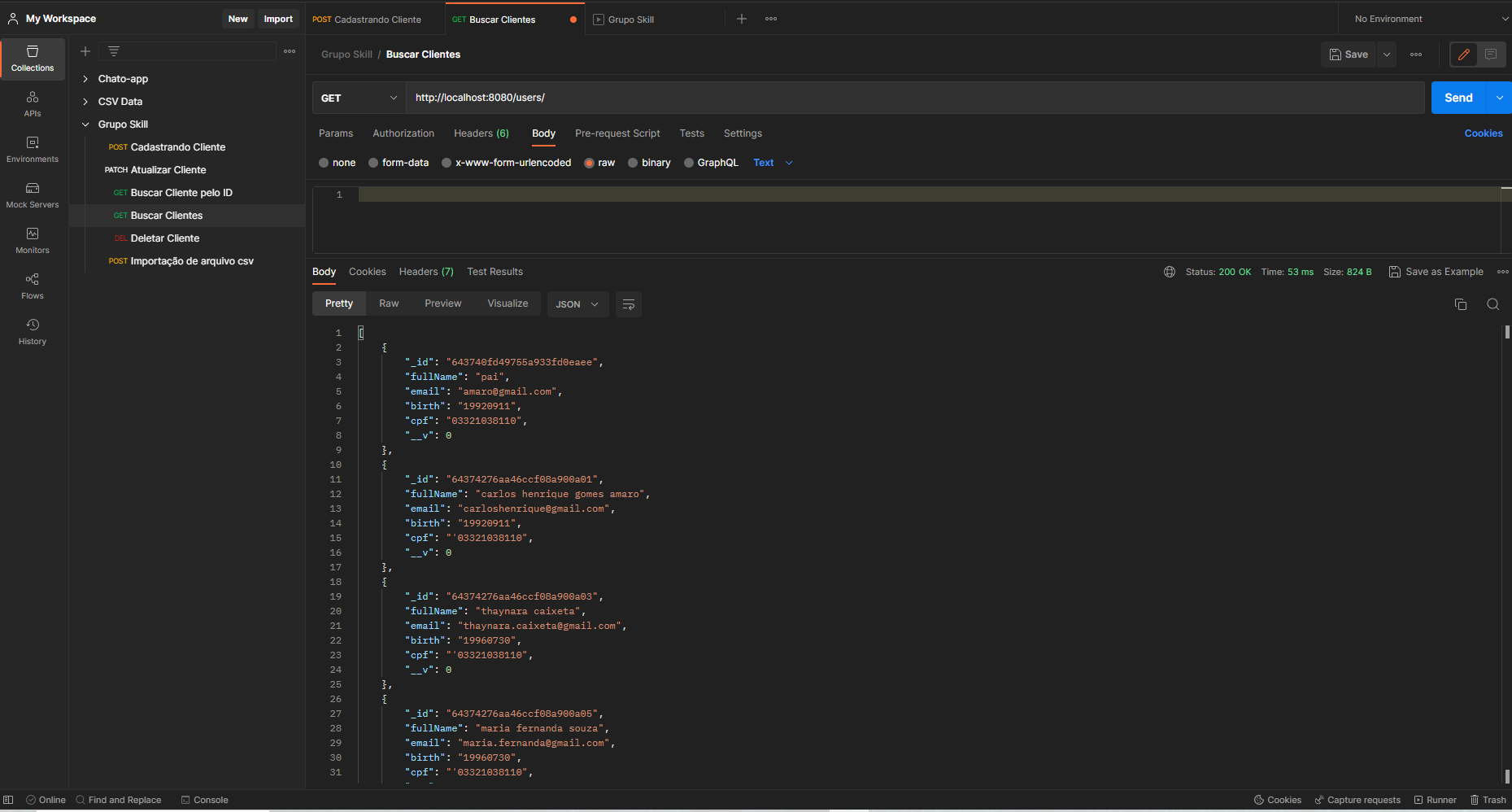The height and width of the screenshot is (812, 1512).
Task: Switch to the request Headers (6) tab
Action: pos(481,133)
